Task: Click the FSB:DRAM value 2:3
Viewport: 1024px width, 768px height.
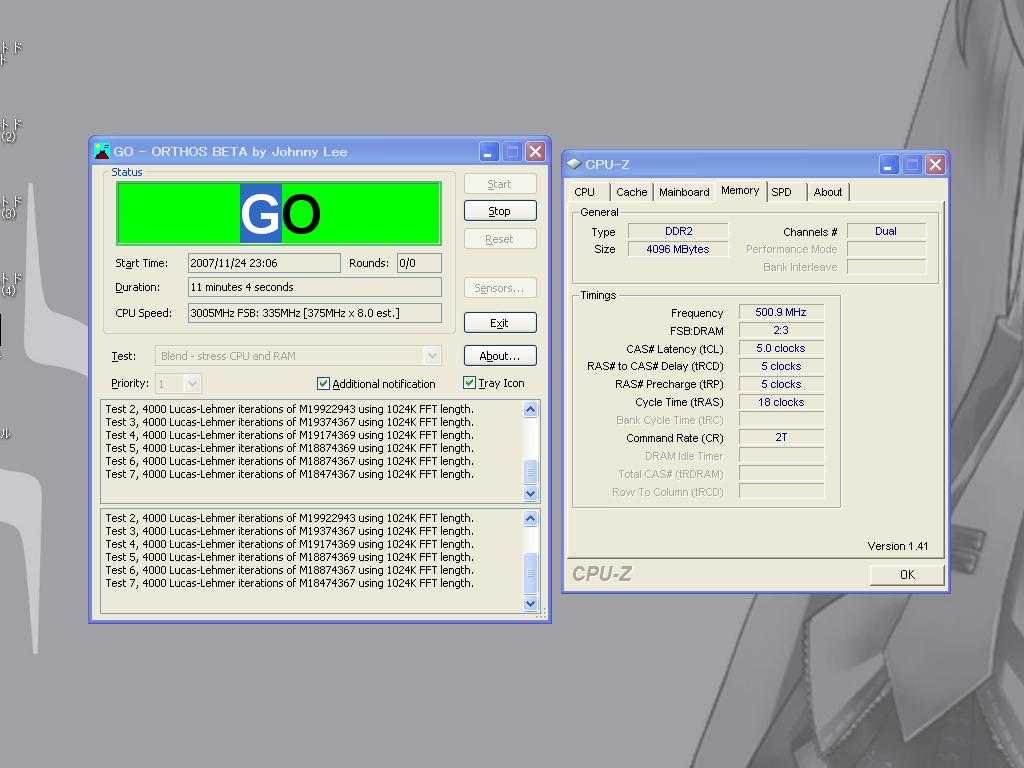Action: click(x=781, y=330)
